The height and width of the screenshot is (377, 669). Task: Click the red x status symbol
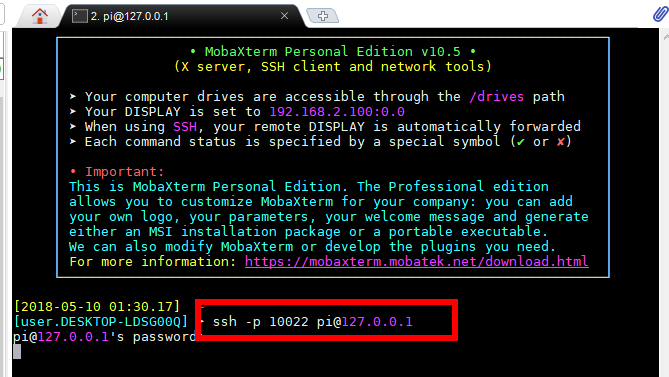click(561, 142)
